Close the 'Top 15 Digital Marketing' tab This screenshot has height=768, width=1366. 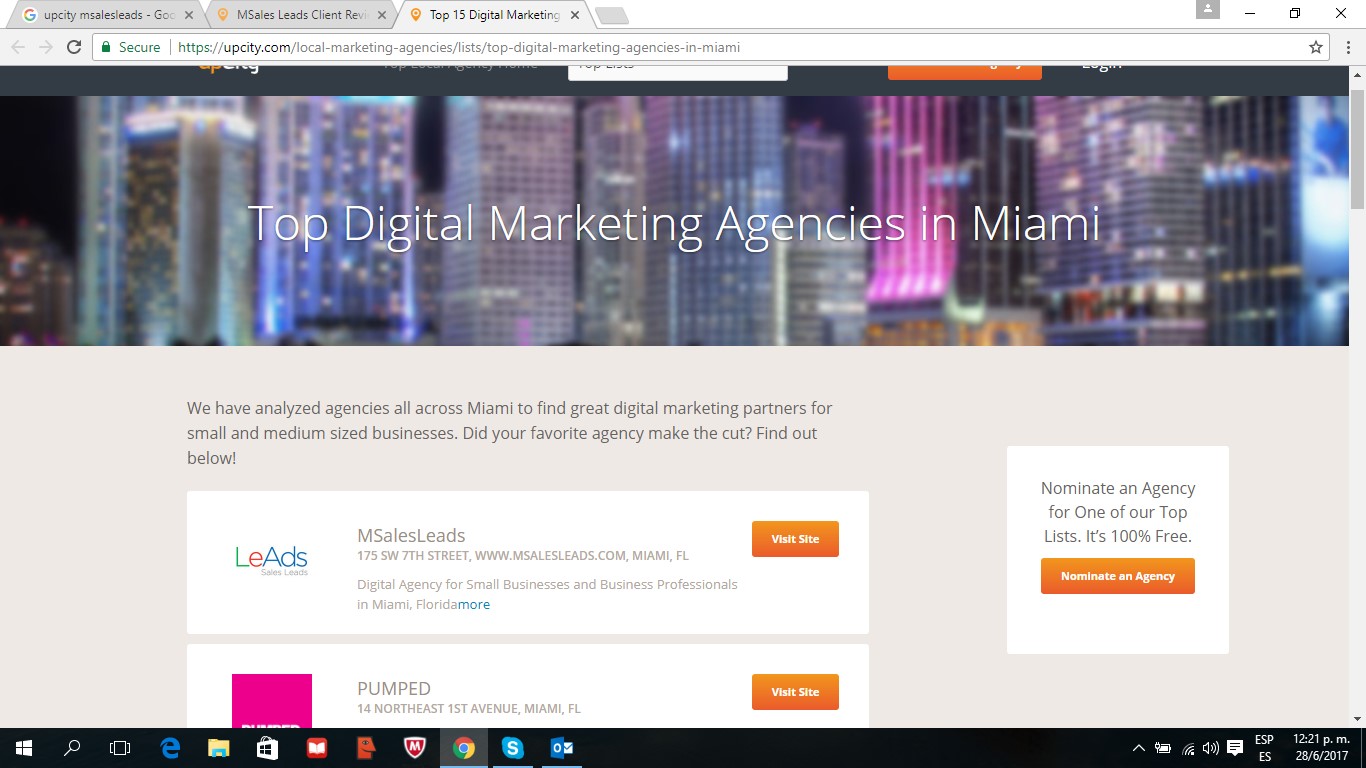coord(574,15)
